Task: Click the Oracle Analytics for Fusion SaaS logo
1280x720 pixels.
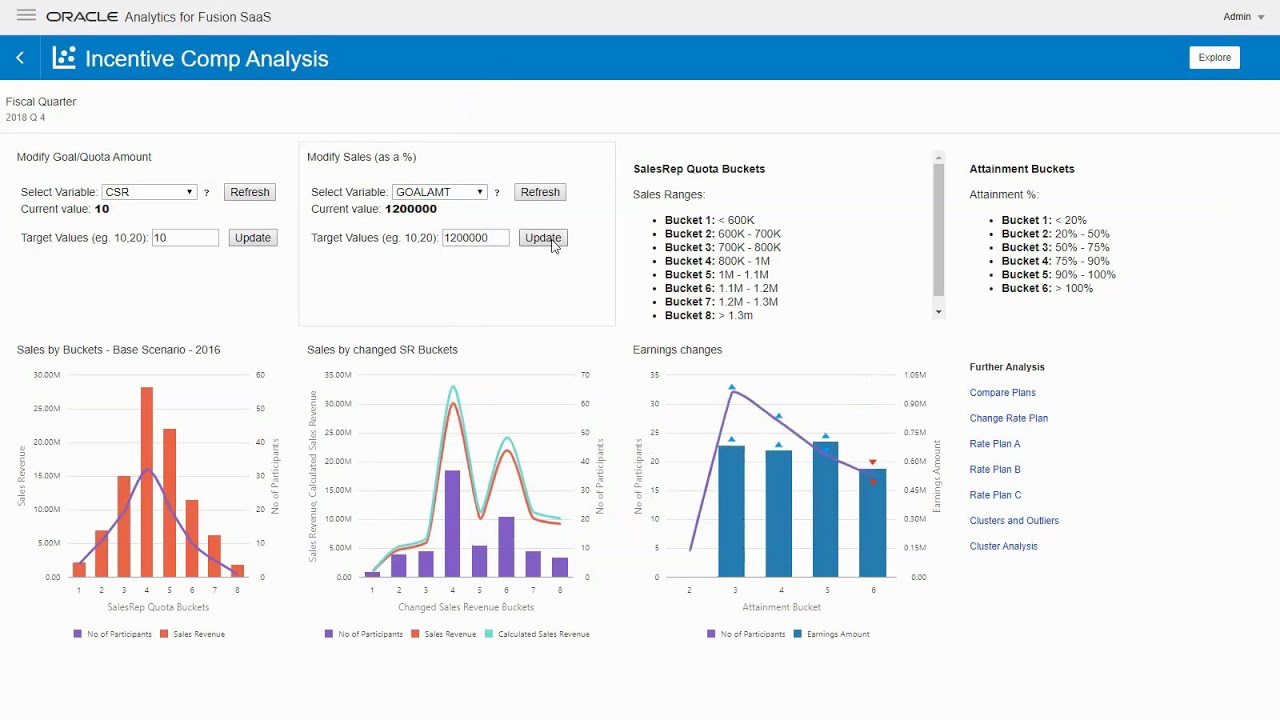Action: click(x=158, y=17)
